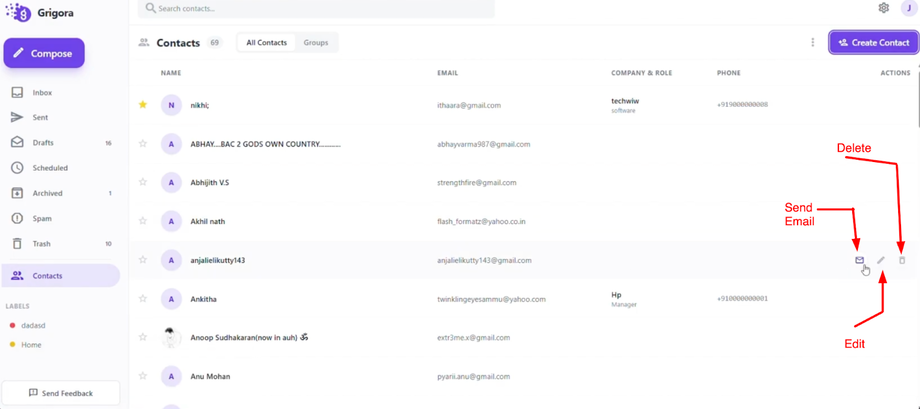Viewport: 920px width, 409px height.
Task: Click email pyarii.anu@gmail.com
Action: tap(473, 376)
